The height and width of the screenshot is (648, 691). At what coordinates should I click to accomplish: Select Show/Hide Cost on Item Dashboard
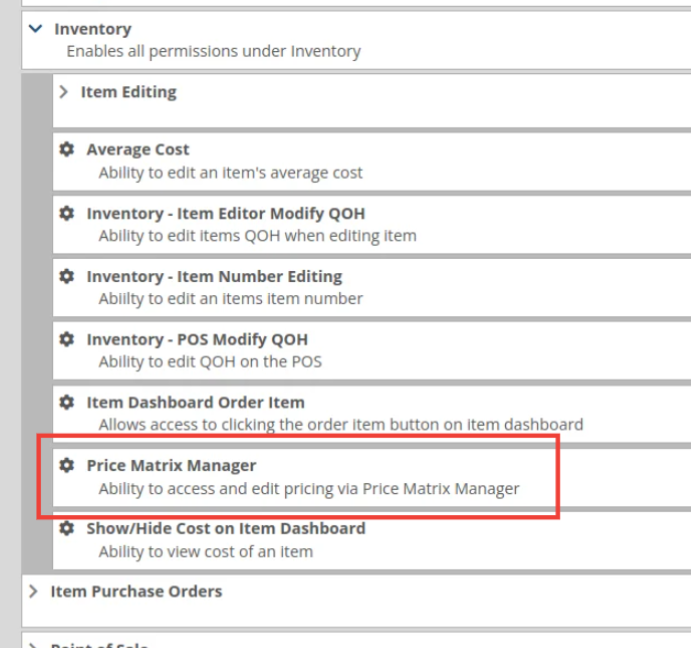pyautogui.click(x=225, y=528)
